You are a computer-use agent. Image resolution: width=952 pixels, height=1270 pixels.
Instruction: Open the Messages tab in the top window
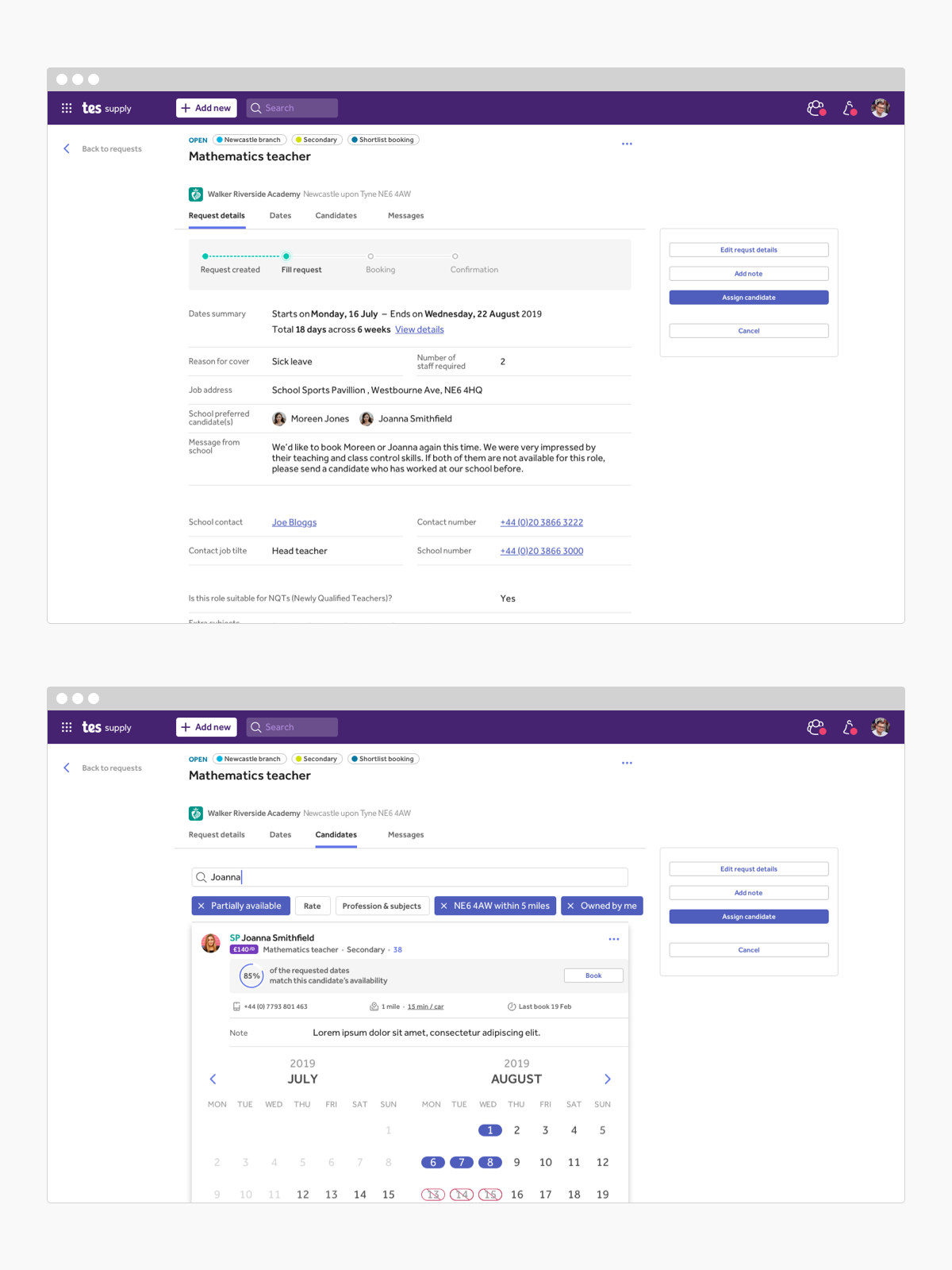(x=406, y=216)
